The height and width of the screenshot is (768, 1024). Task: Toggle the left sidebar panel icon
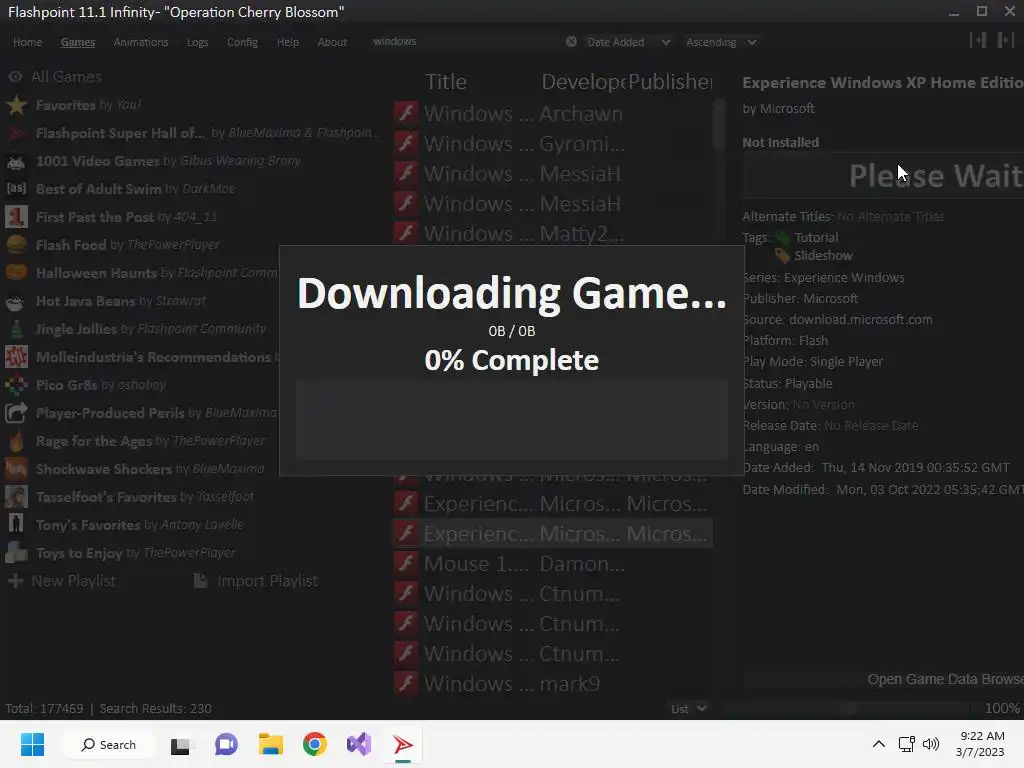click(x=978, y=40)
